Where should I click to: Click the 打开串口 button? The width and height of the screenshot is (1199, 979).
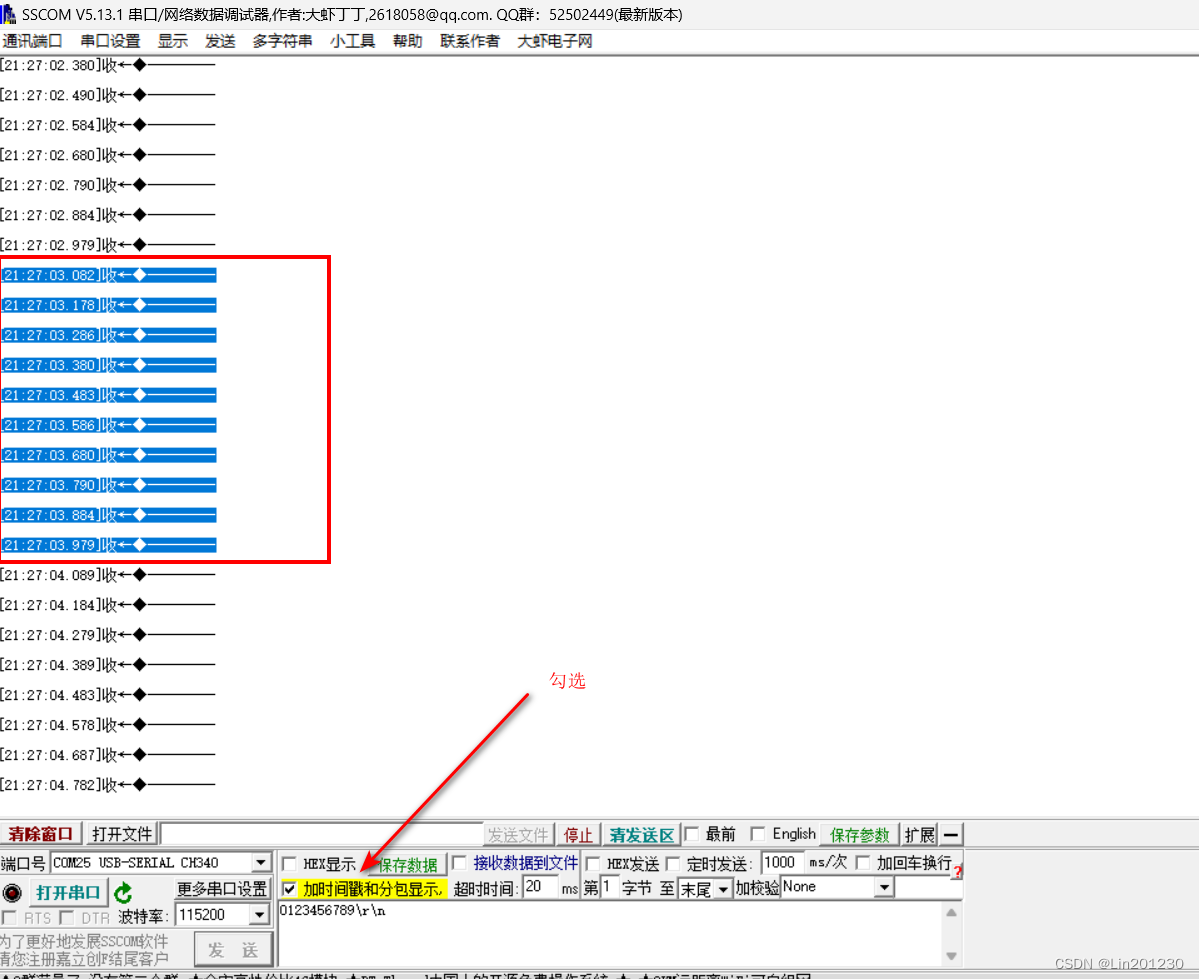point(68,891)
